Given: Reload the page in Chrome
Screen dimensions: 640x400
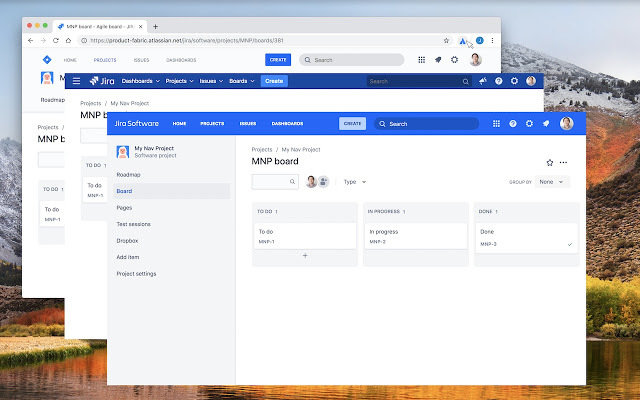Looking at the screenshot, I should click(x=56, y=40).
